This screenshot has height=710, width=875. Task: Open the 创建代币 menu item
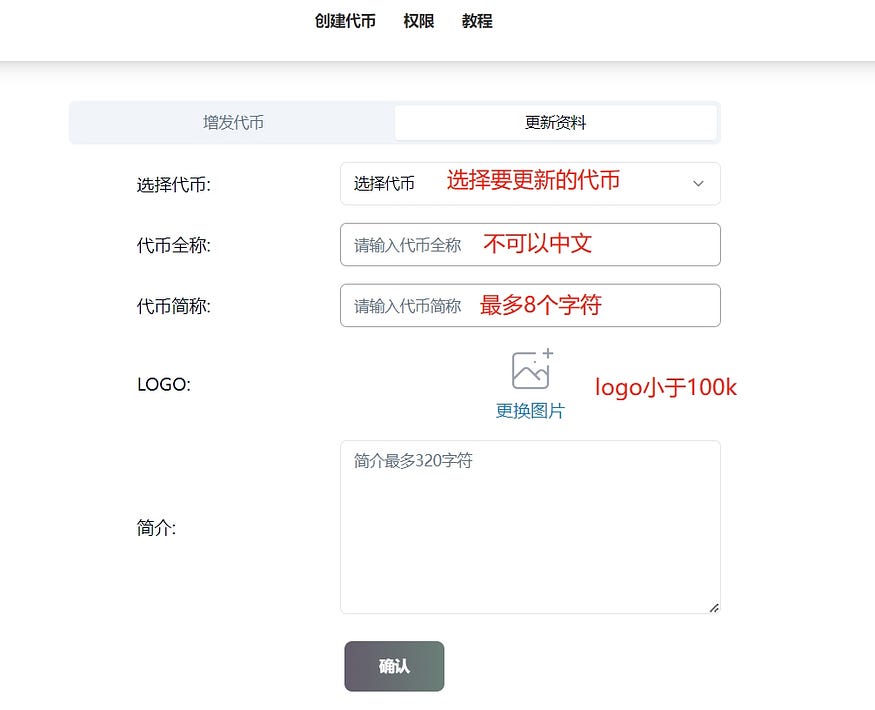point(345,21)
